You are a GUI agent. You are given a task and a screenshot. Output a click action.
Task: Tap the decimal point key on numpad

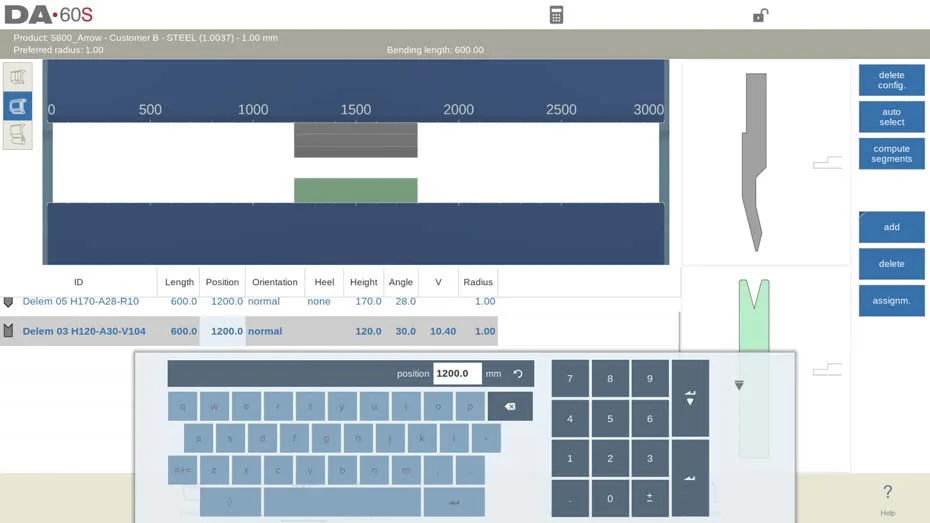[570, 499]
